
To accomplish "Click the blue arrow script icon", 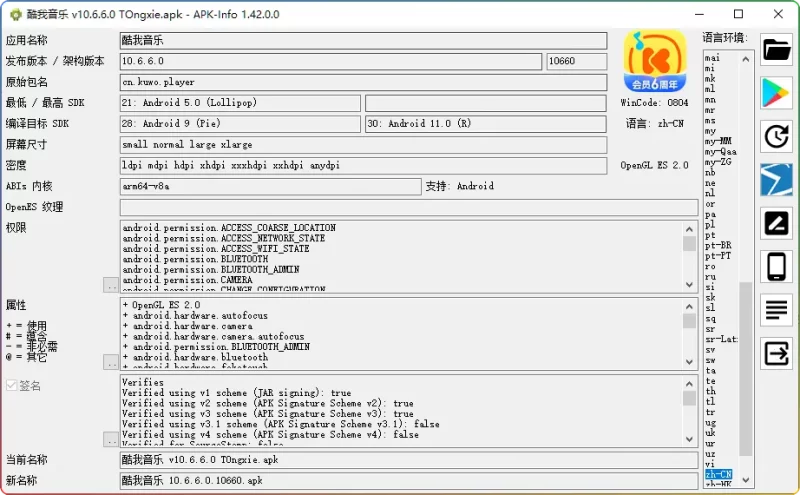I will click(x=777, y=180).
